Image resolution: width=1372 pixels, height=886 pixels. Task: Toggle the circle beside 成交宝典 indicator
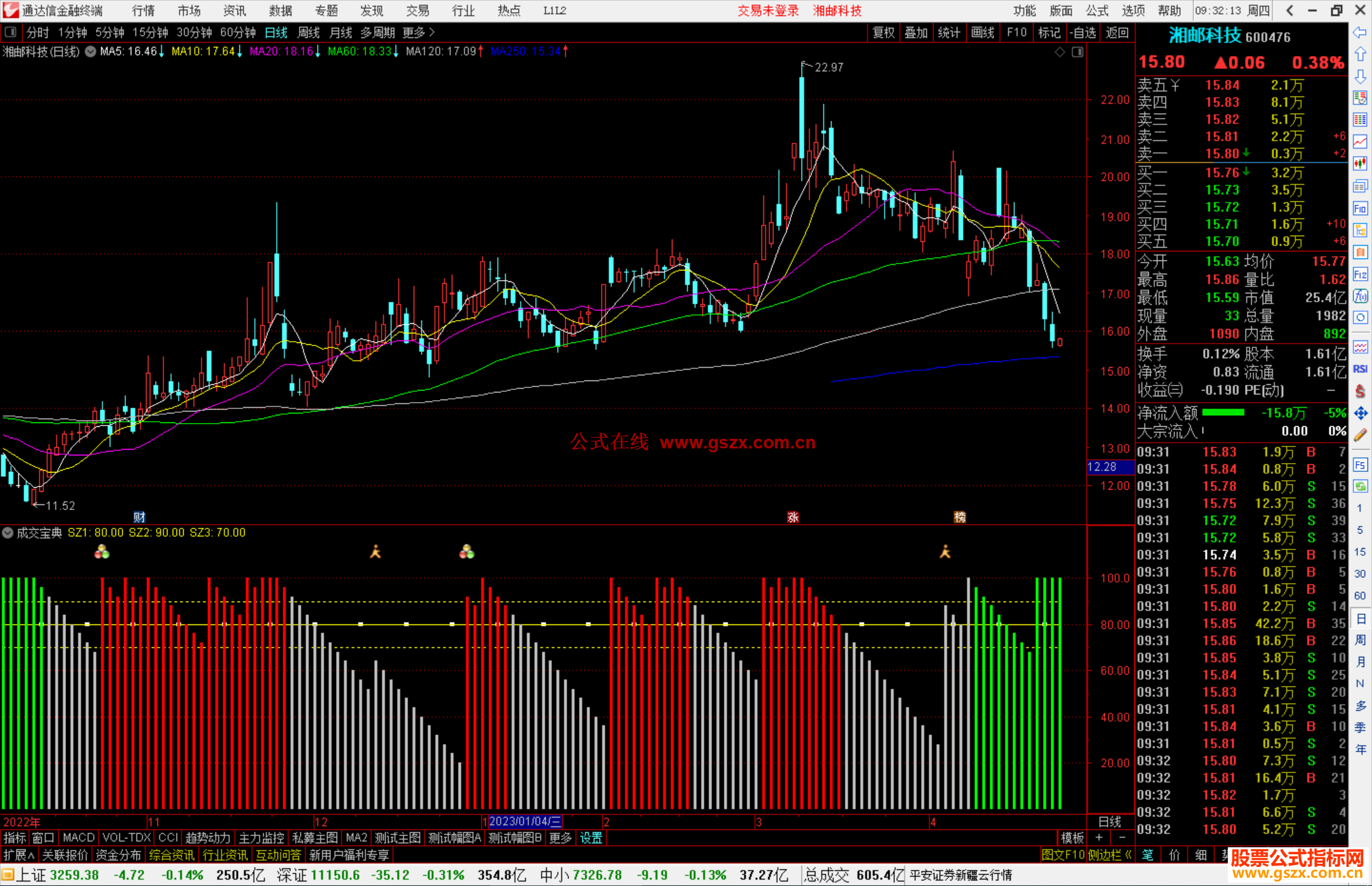pyautogui.click(x=8, y=533)
